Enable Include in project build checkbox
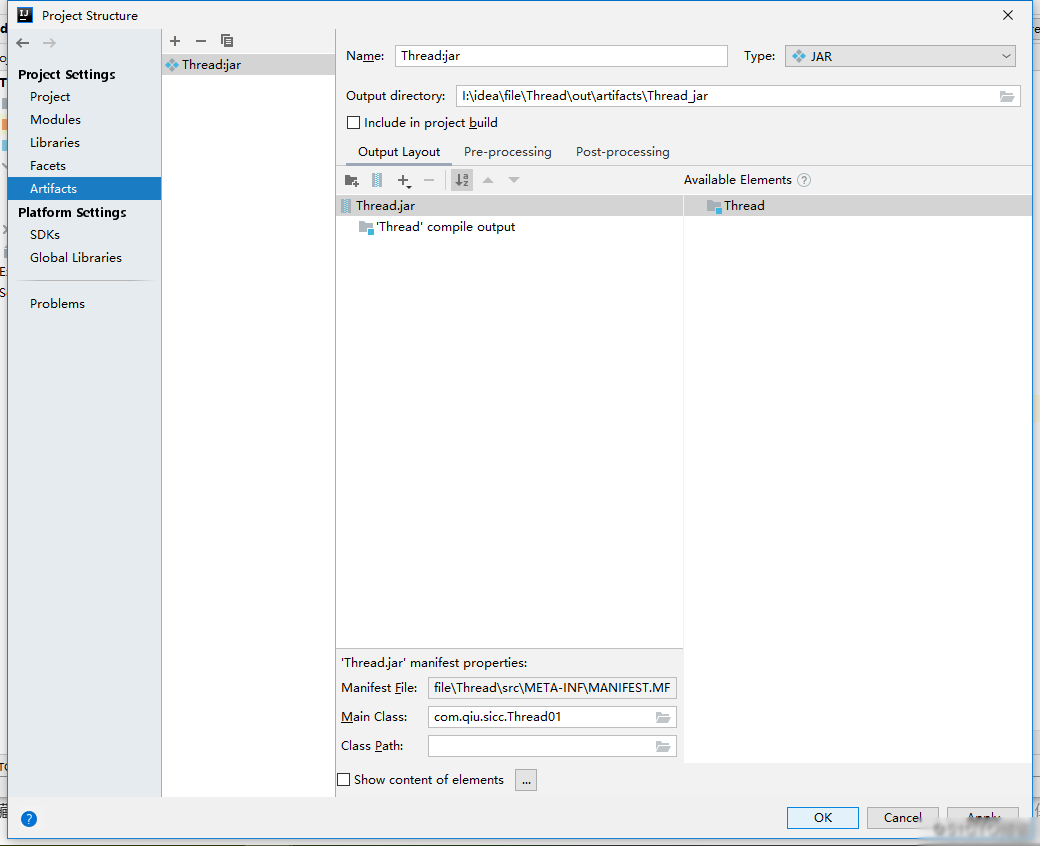The width and height of the screenshot is (1040, 846). point(353,123)
